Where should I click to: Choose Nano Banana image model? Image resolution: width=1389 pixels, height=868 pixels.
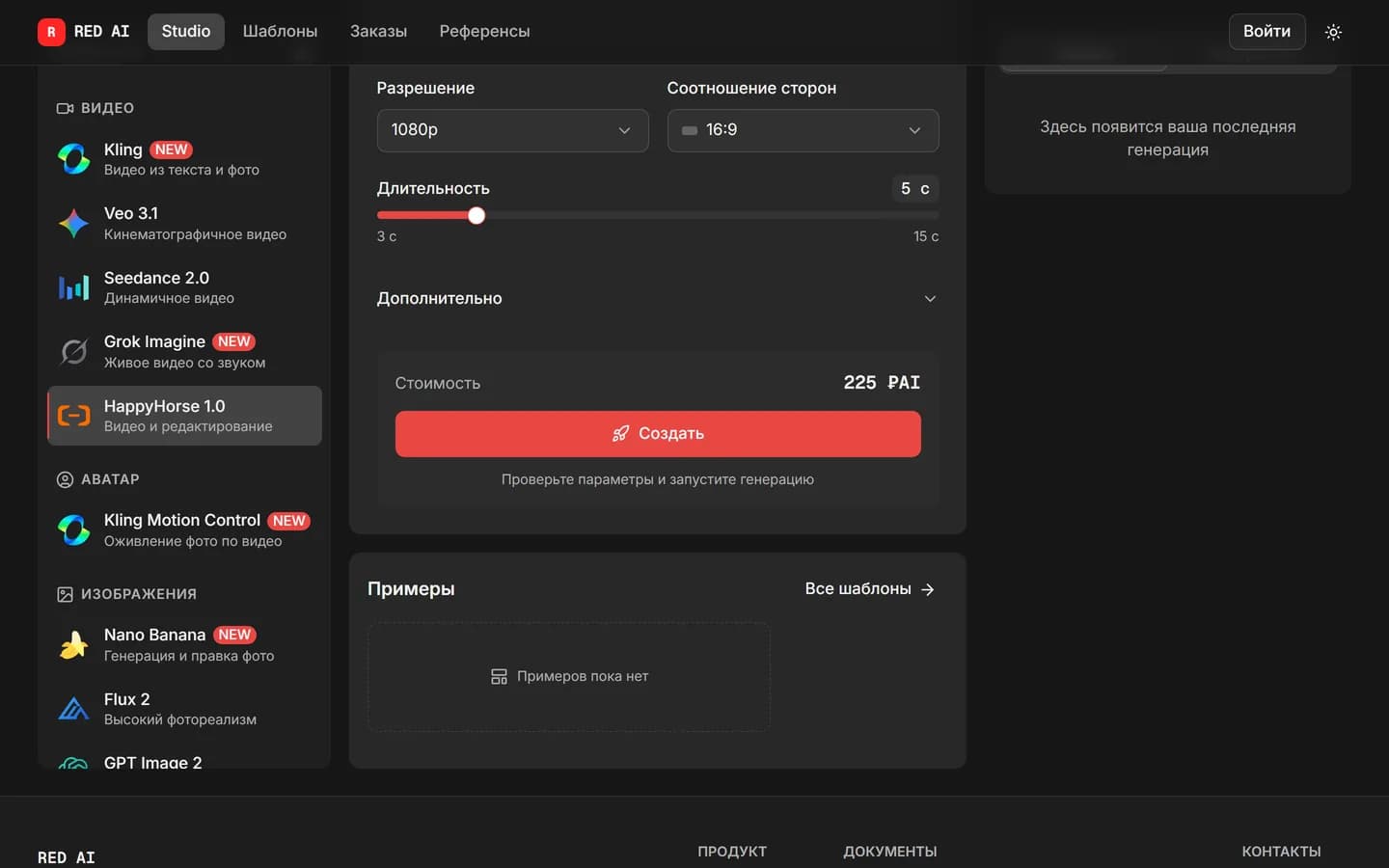(184, 644)
